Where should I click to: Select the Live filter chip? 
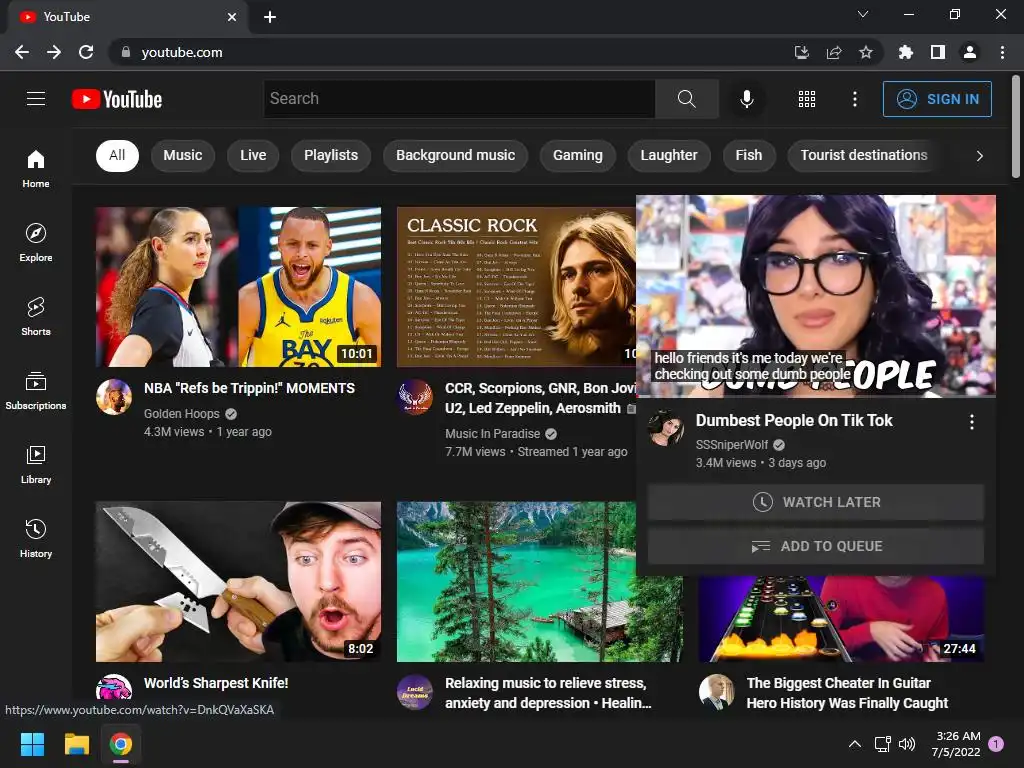pyautogui.click(x=253, y=155)
